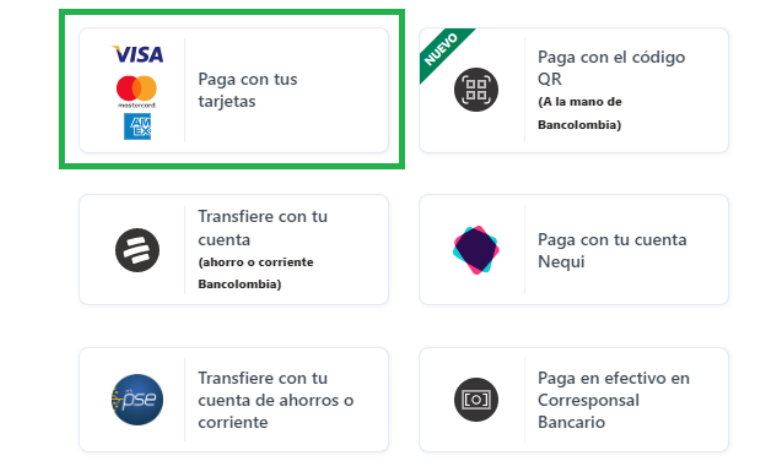Select the QR code scanner icon
This screenshot has width=763, height=462.
476,90
